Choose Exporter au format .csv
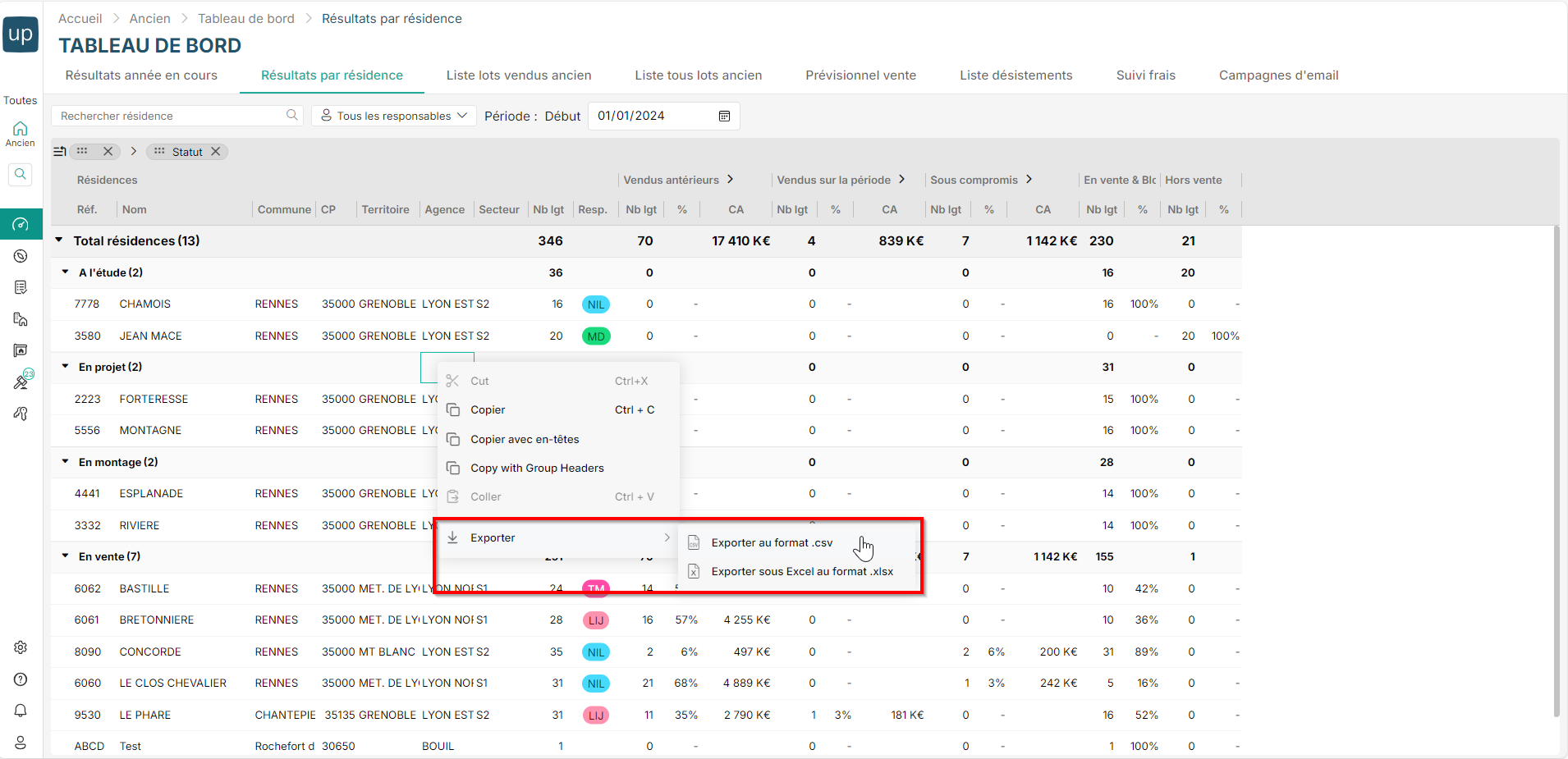Screen dimensions: 1568x759 [x=771, y=542]
